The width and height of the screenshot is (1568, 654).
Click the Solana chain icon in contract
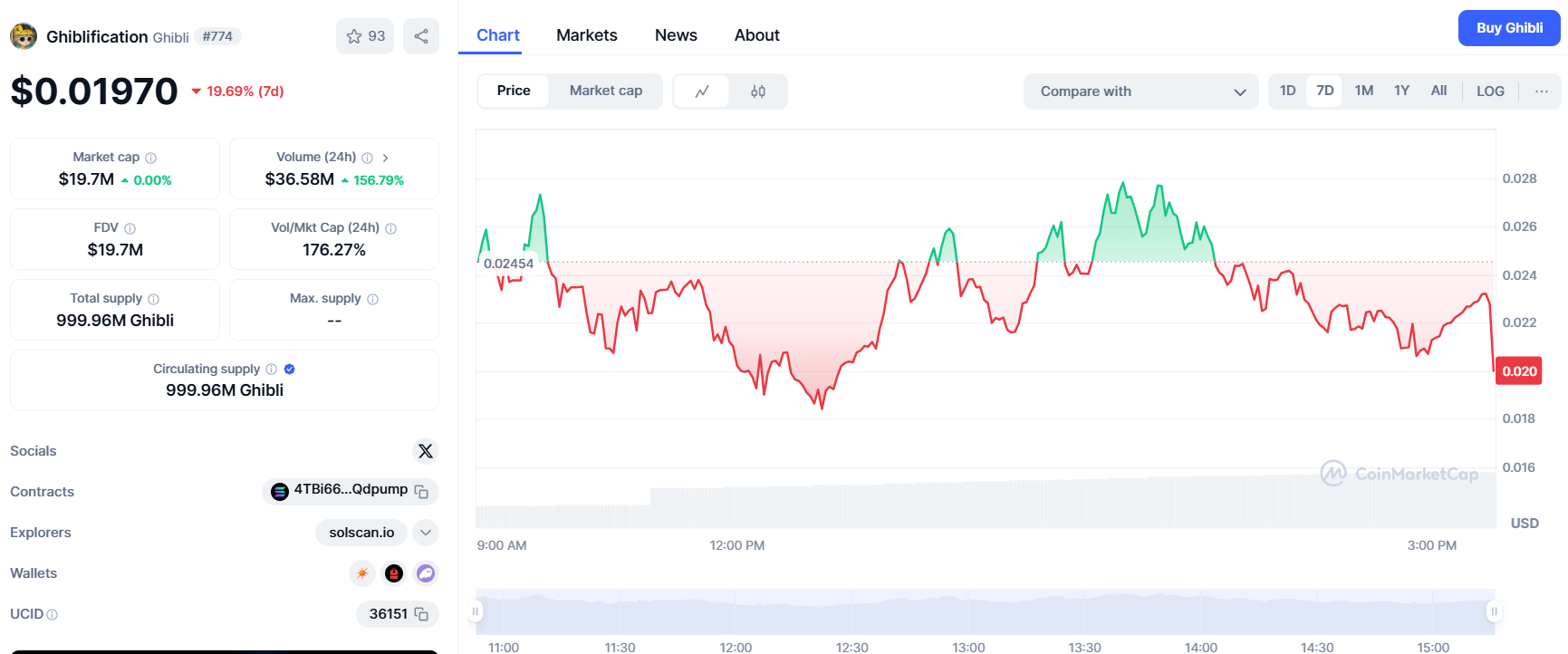pyautogui.click(x=280, y=491)
